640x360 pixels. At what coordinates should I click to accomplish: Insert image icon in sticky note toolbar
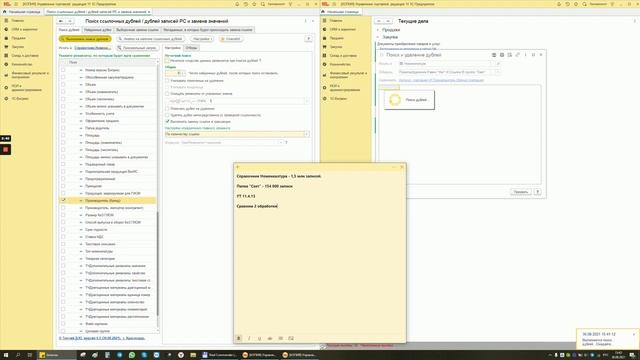click(x=291, y=338)
